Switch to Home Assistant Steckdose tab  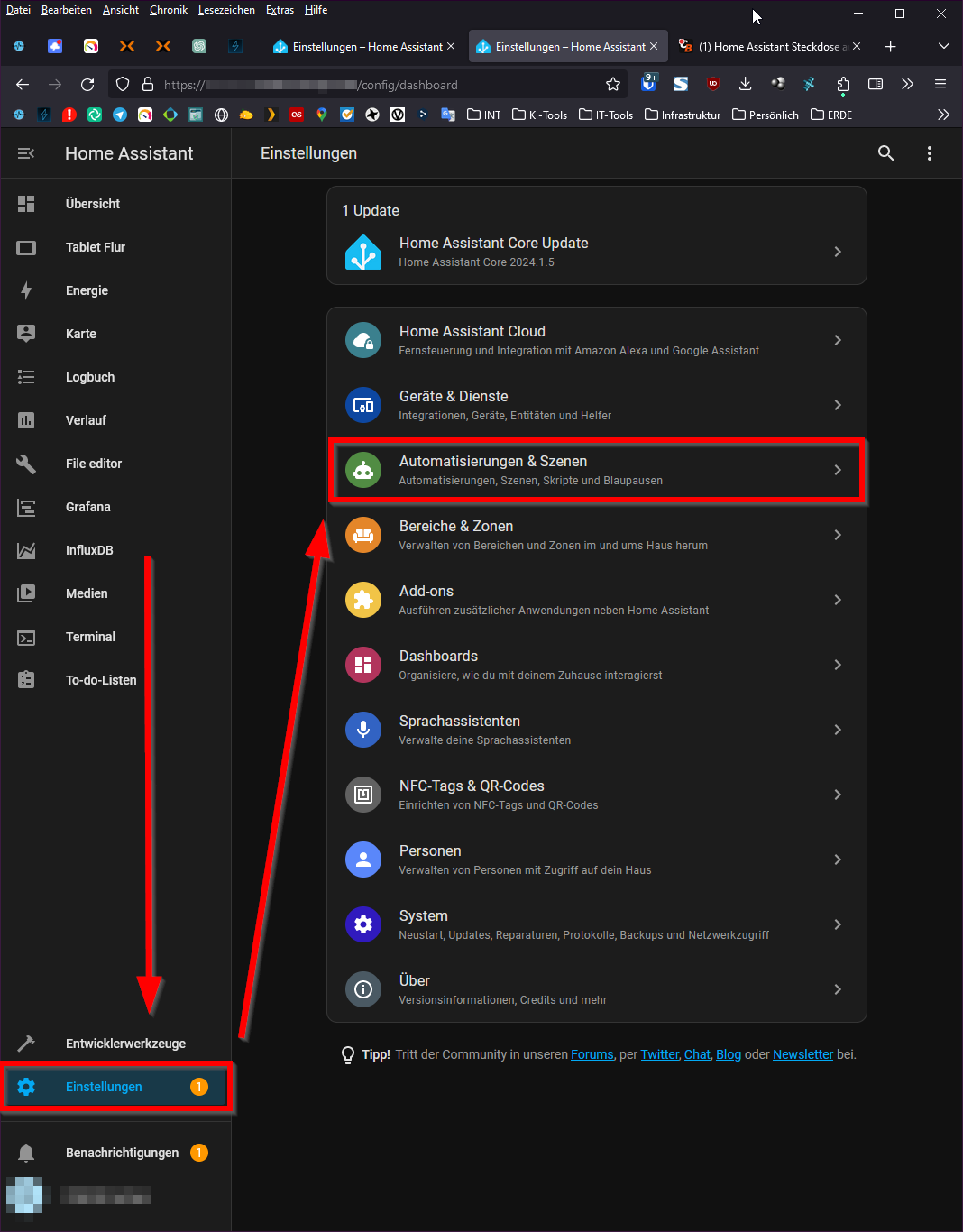coord(772,46)
